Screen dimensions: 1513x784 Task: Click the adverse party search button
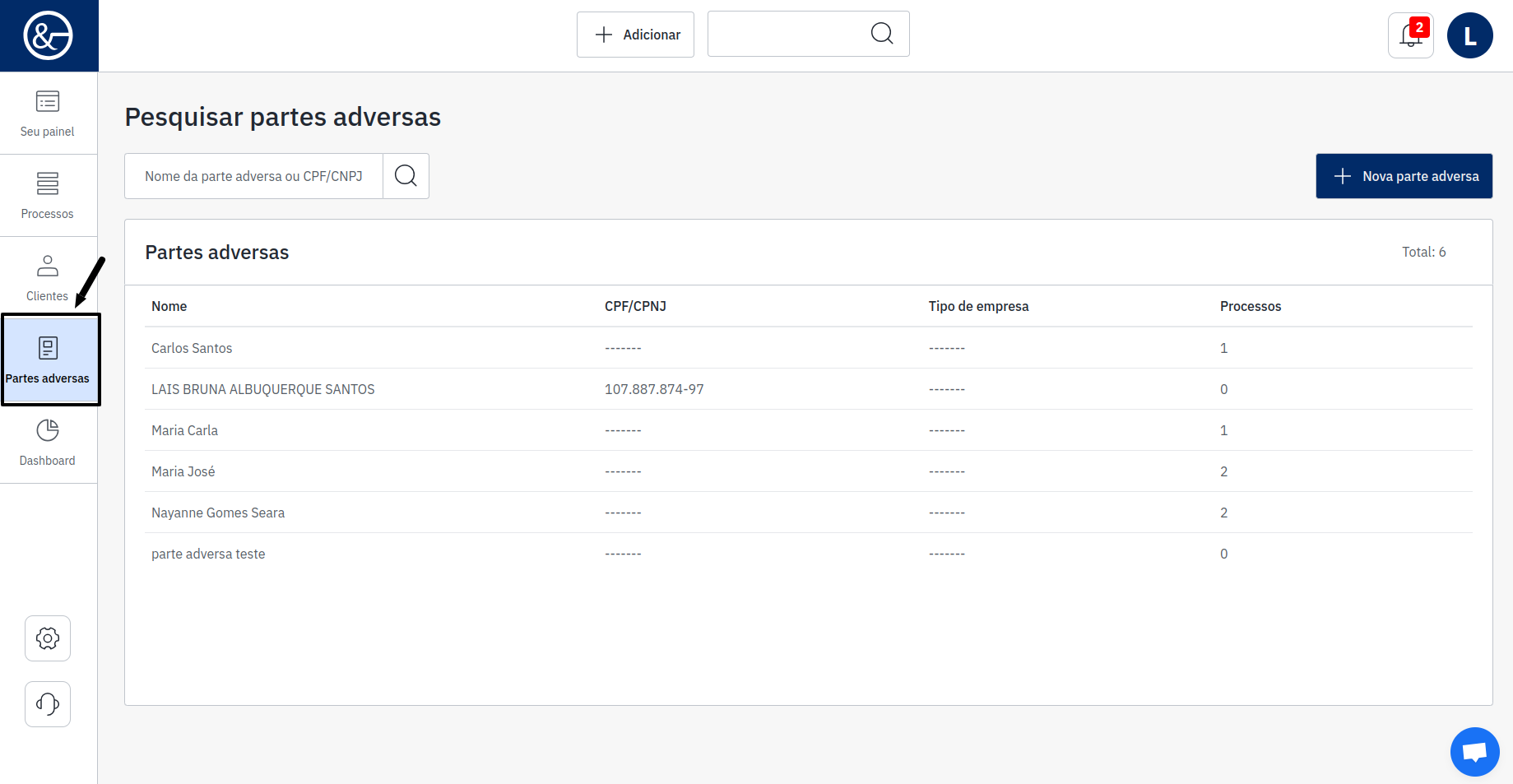[x=406, y=176]
